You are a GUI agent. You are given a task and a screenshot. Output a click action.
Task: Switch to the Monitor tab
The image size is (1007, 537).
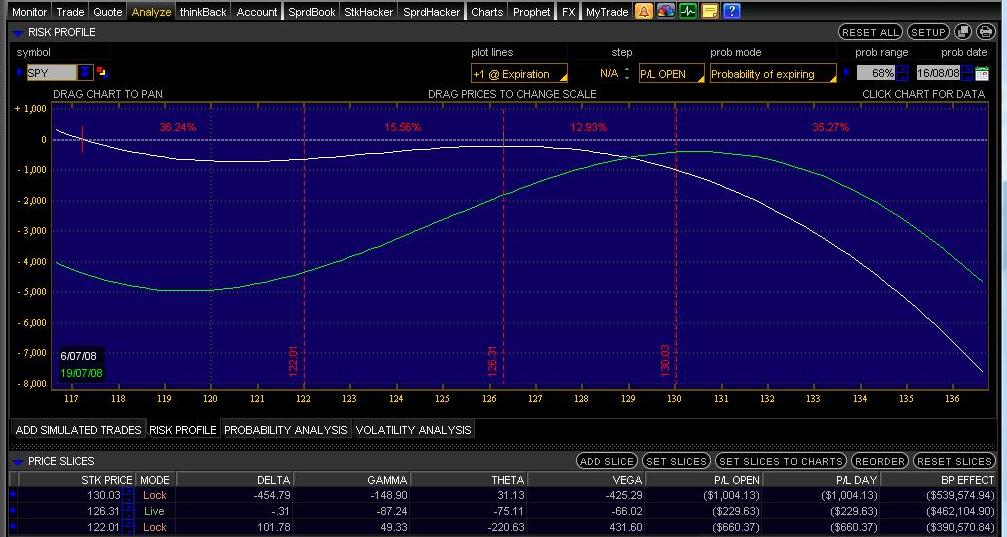tap(30, 12)
